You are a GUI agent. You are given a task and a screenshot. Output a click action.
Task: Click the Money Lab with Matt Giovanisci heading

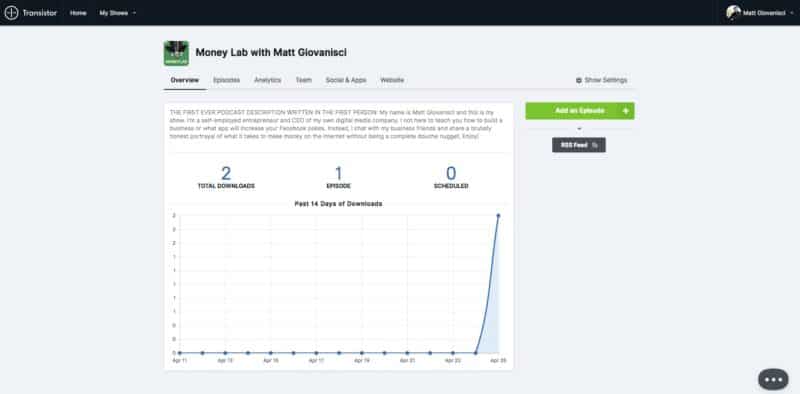pos(271,53)
